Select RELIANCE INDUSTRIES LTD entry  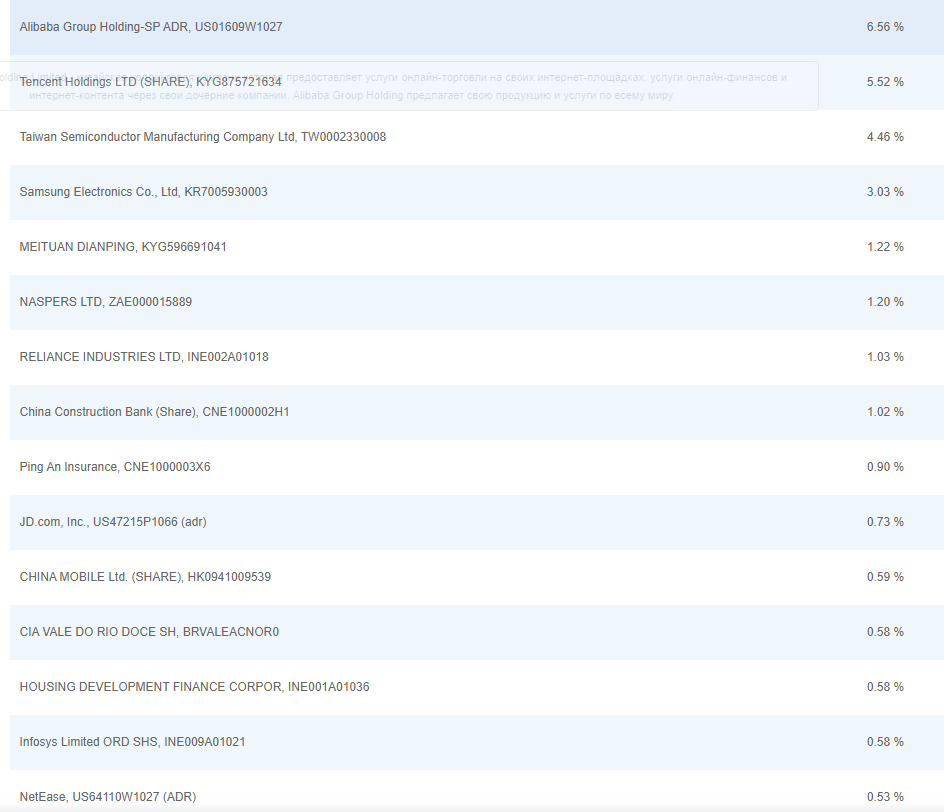point(477,357)
